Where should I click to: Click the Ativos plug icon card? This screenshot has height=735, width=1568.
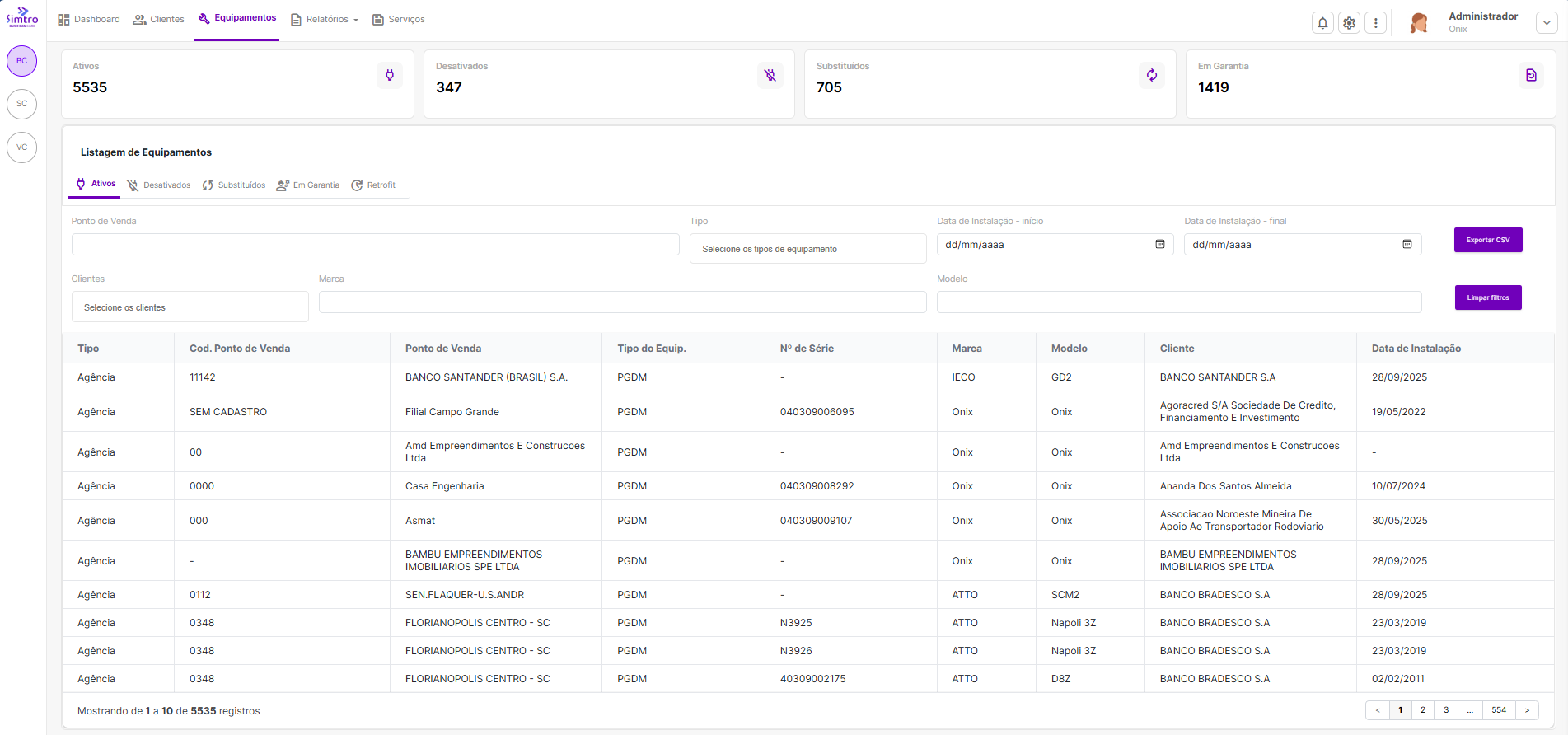click(x=390, y=76)
